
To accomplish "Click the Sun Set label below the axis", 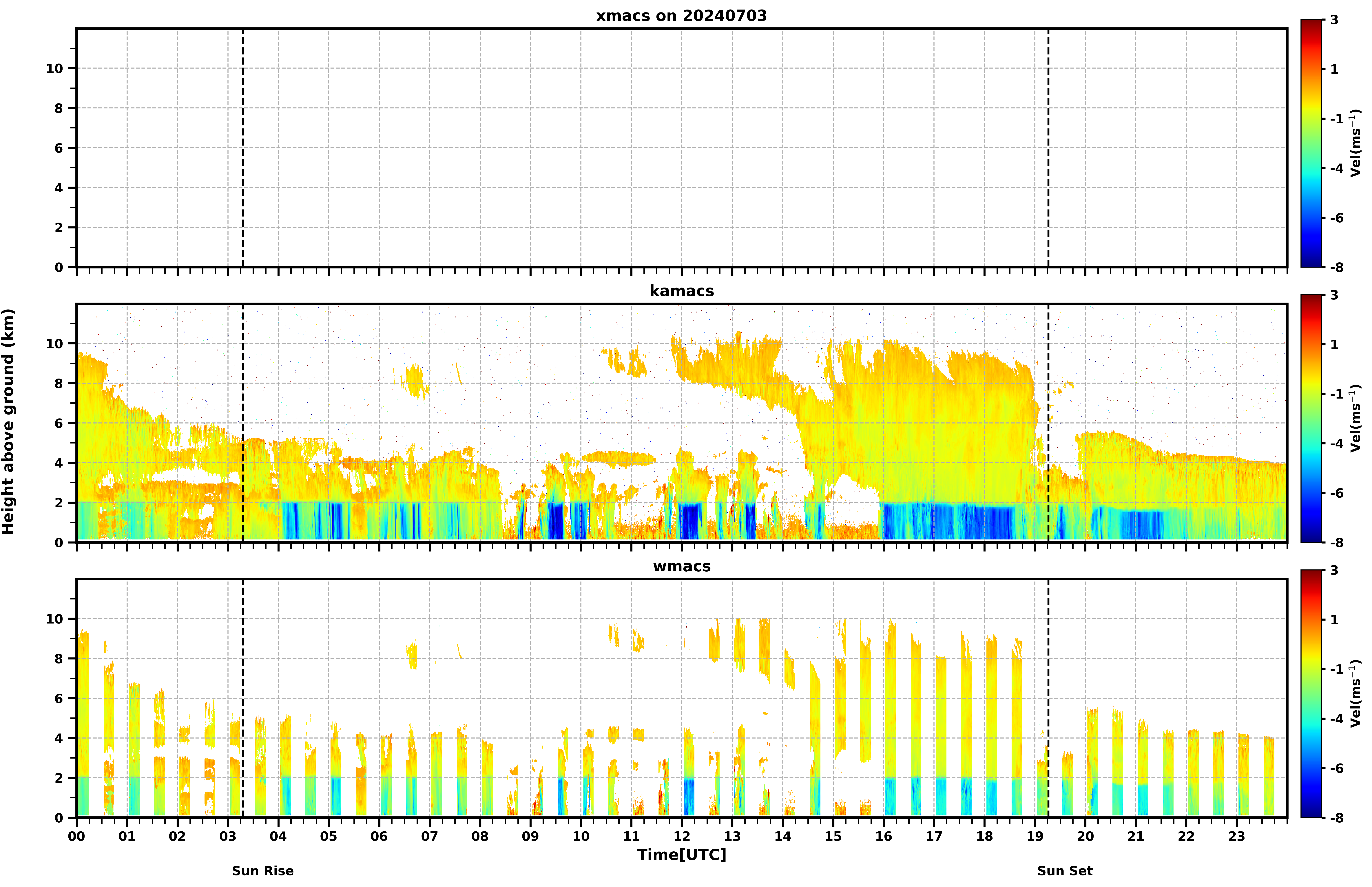I will [1065, 871].
